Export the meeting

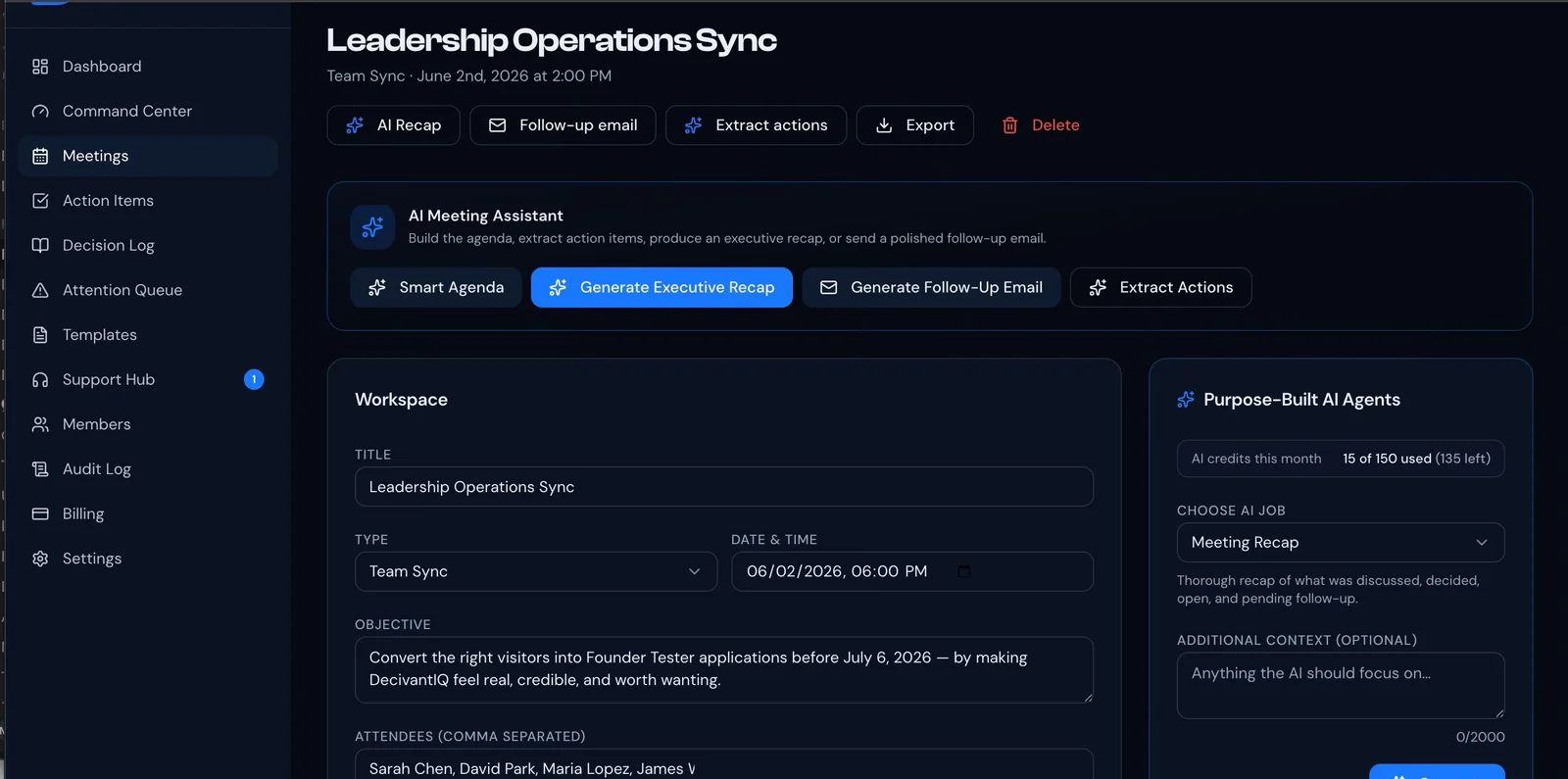tap(914, 125)
